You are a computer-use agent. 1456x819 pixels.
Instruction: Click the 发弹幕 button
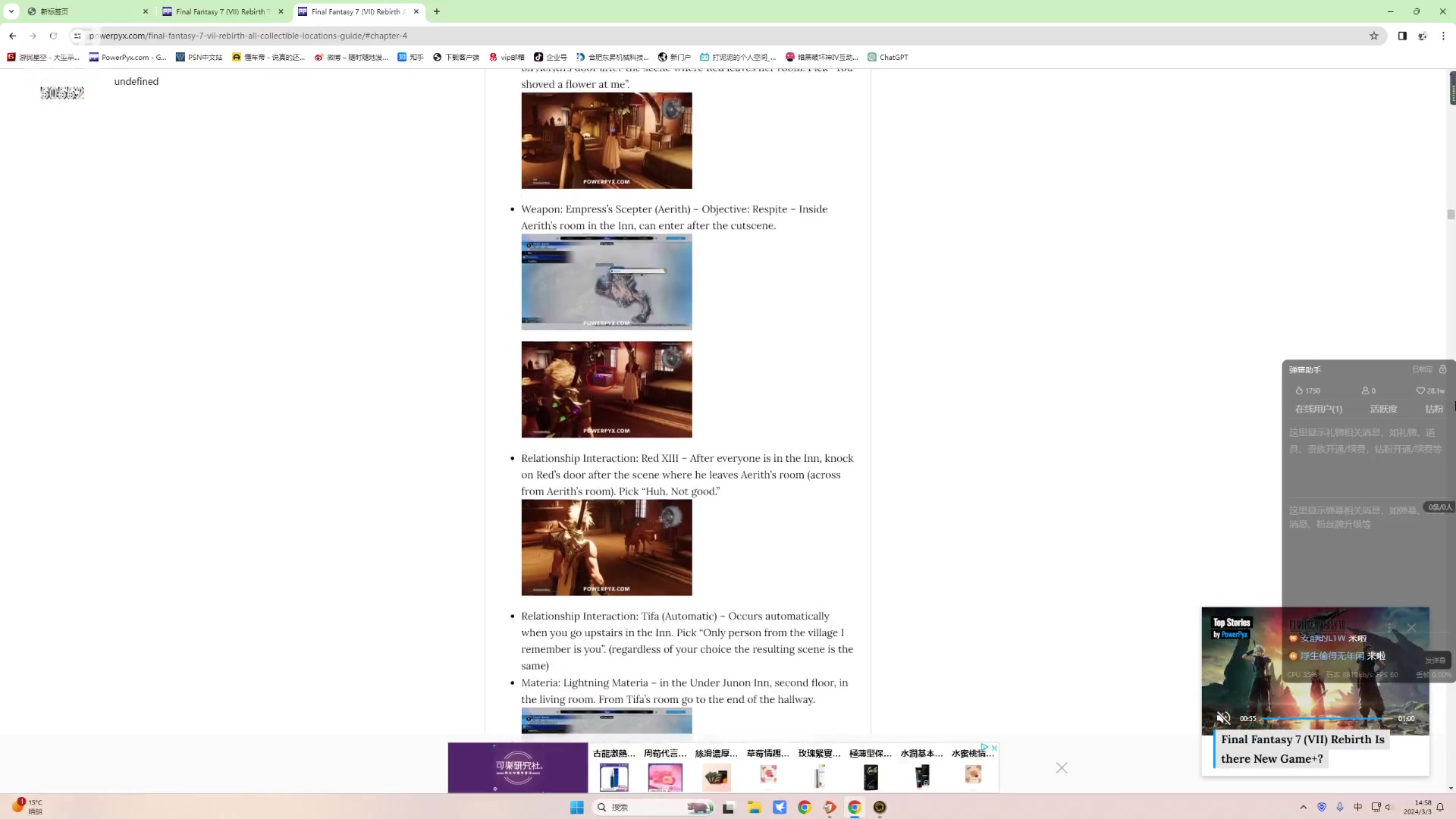pyautogui.click(x=1435, y=661)
